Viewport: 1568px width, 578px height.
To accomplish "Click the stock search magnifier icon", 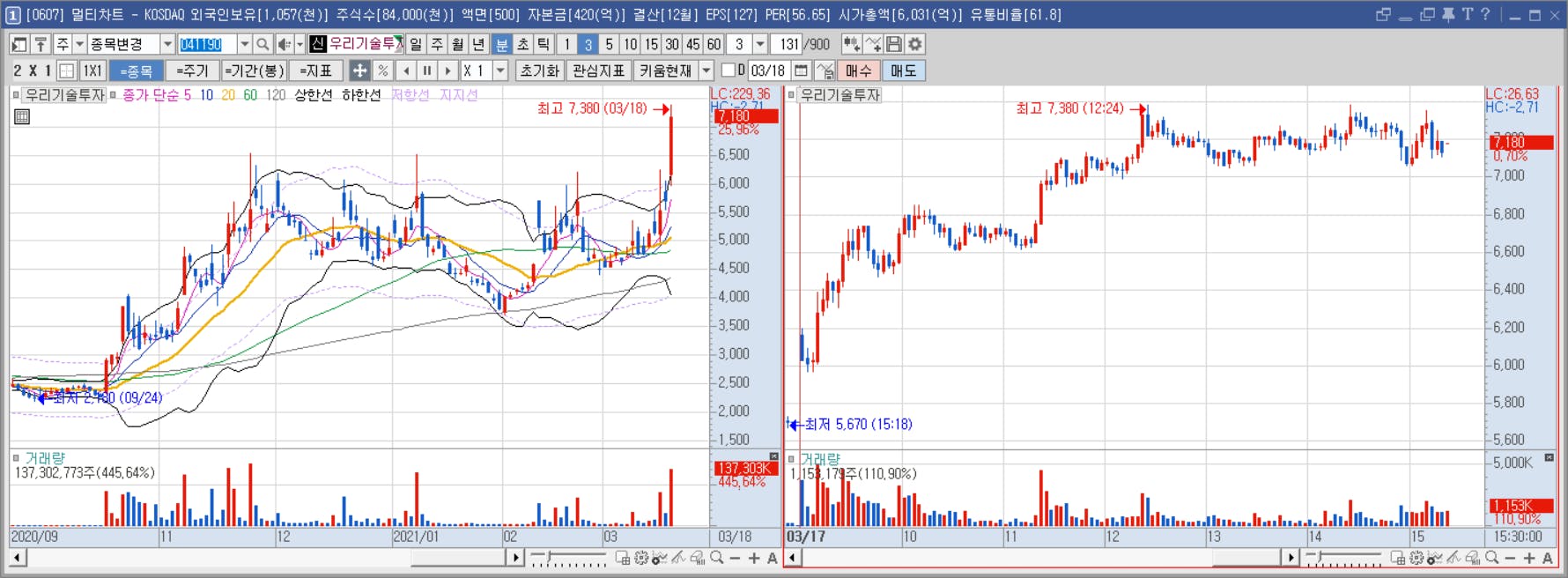I will 263,44.
